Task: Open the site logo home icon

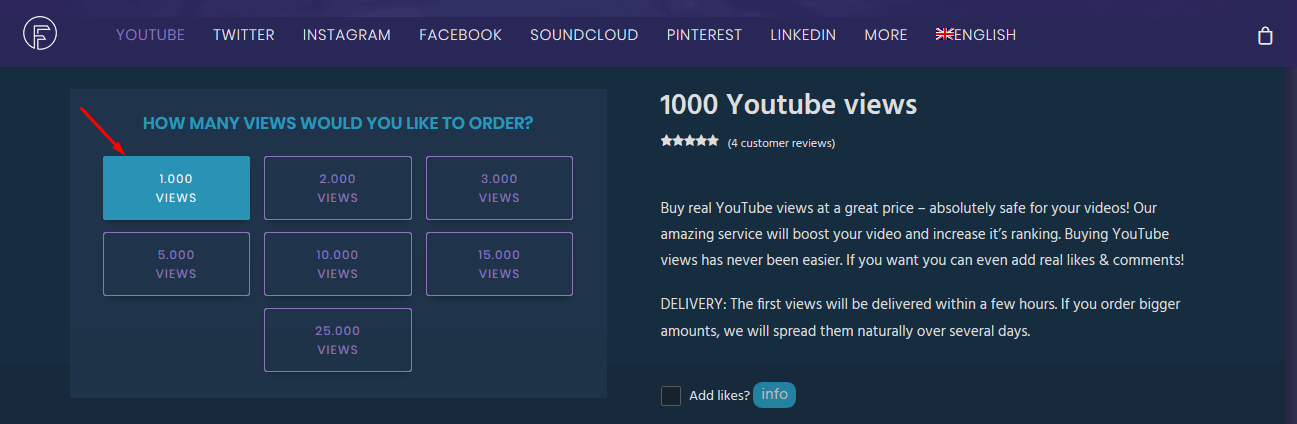Action: point(40,34)
